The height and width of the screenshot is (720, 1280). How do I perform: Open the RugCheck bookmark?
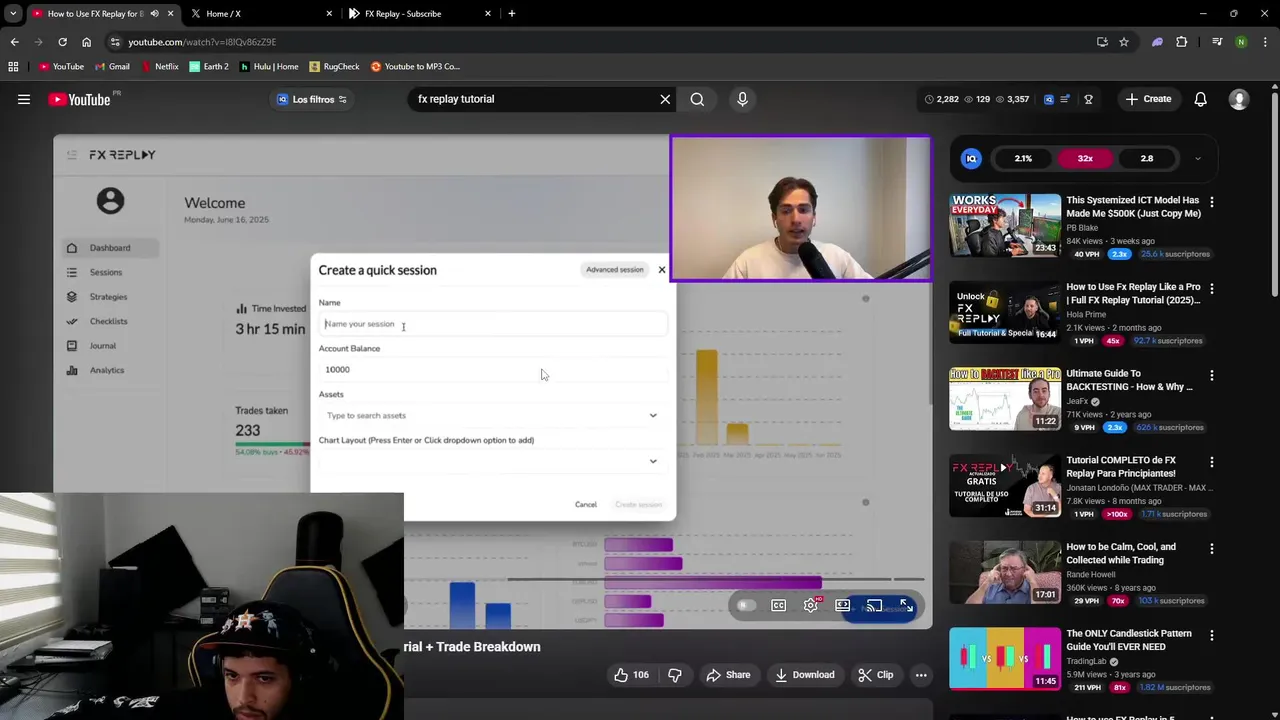(334, 66)
